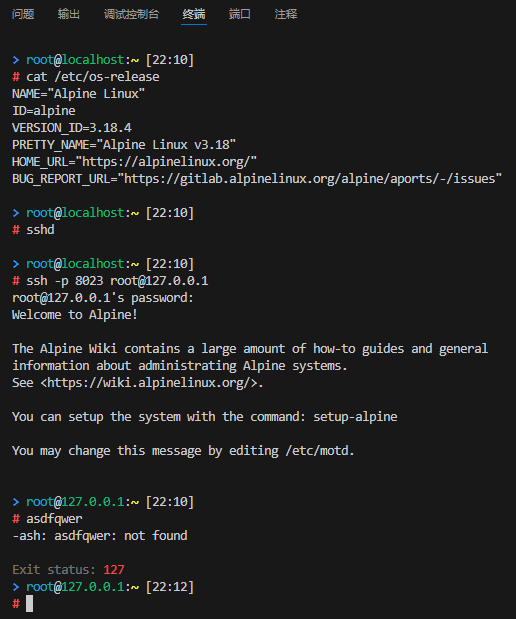This screenshot has height=619, width=516.
Task: Click the red exit status 127 value
Action: (114, 570)
